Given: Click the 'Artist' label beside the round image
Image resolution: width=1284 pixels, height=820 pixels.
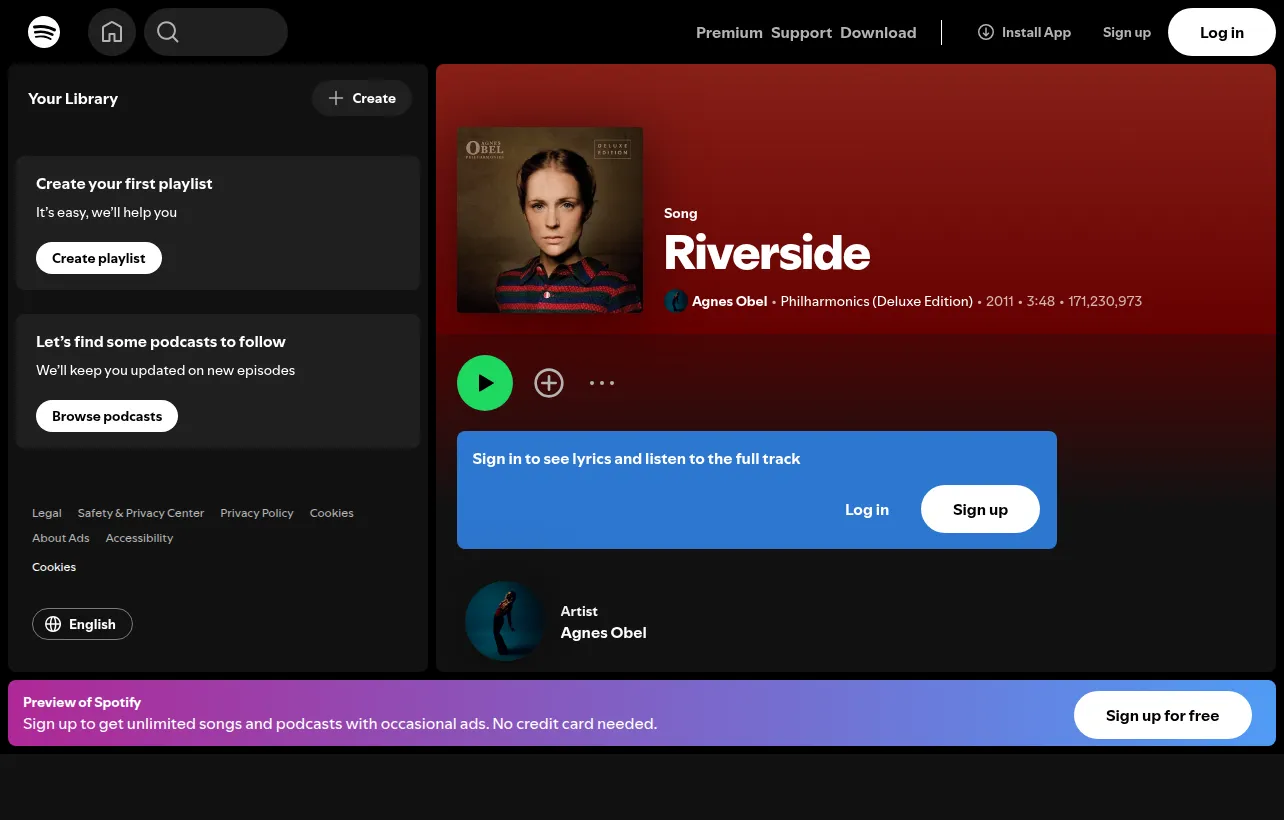Looking at the screenshot, I should (579, 611).
